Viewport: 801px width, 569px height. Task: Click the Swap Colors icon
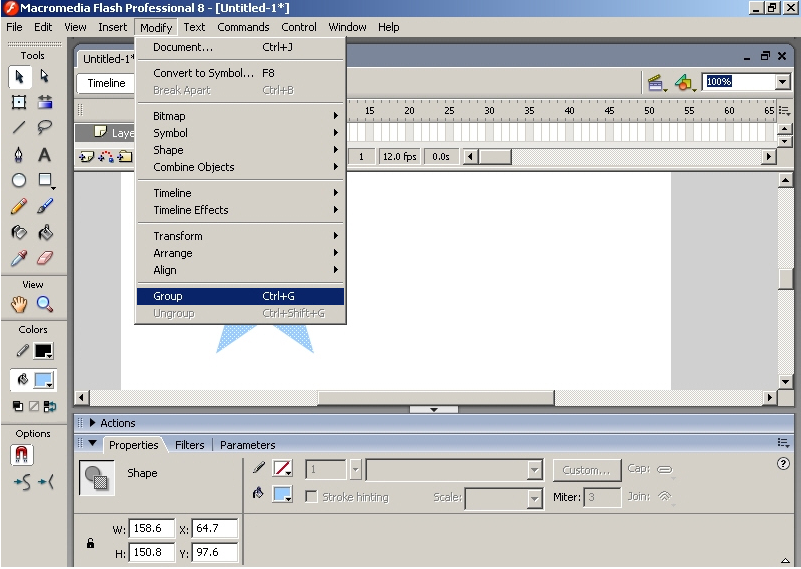coord(50,407)
